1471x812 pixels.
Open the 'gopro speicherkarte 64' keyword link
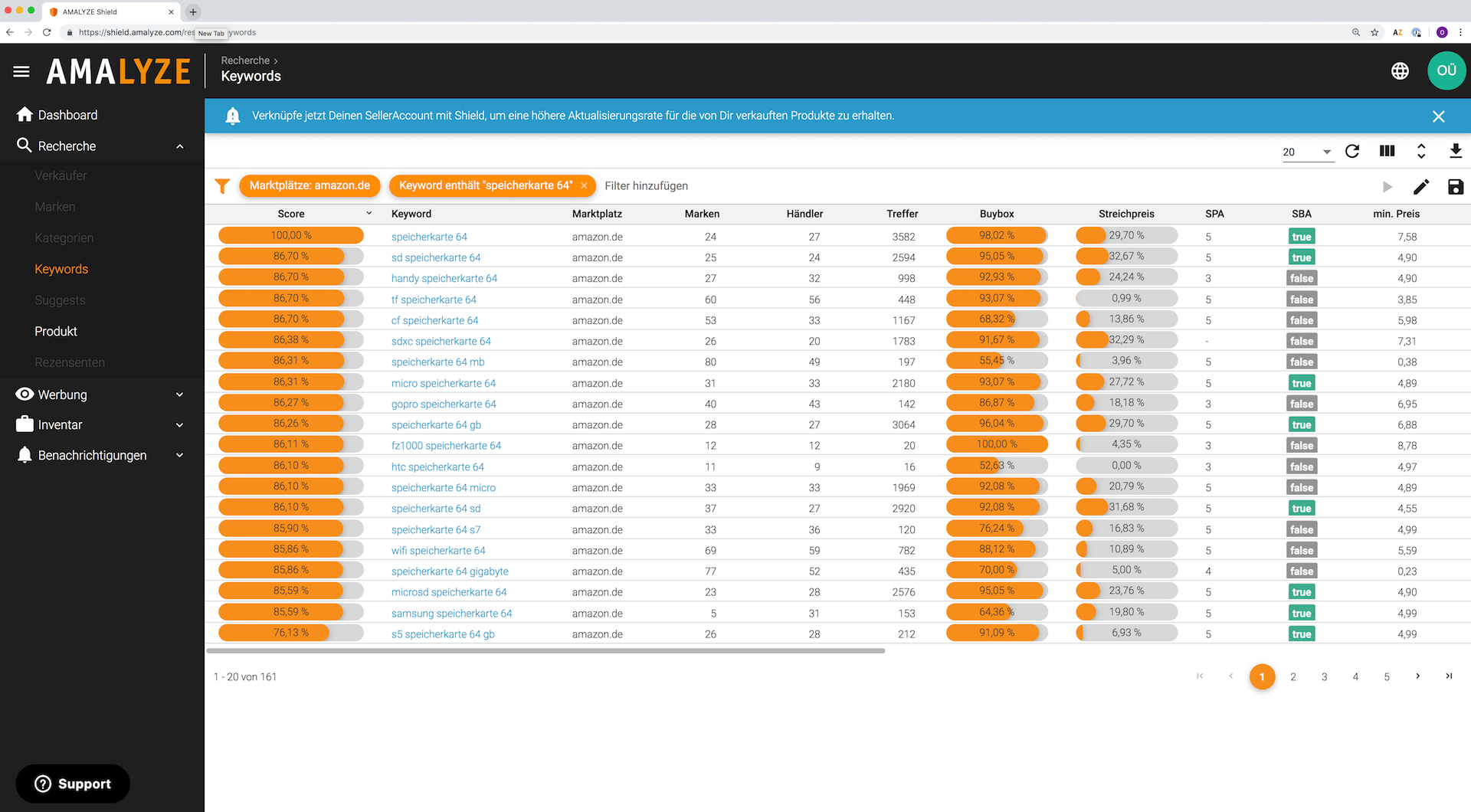pos(444,404)
